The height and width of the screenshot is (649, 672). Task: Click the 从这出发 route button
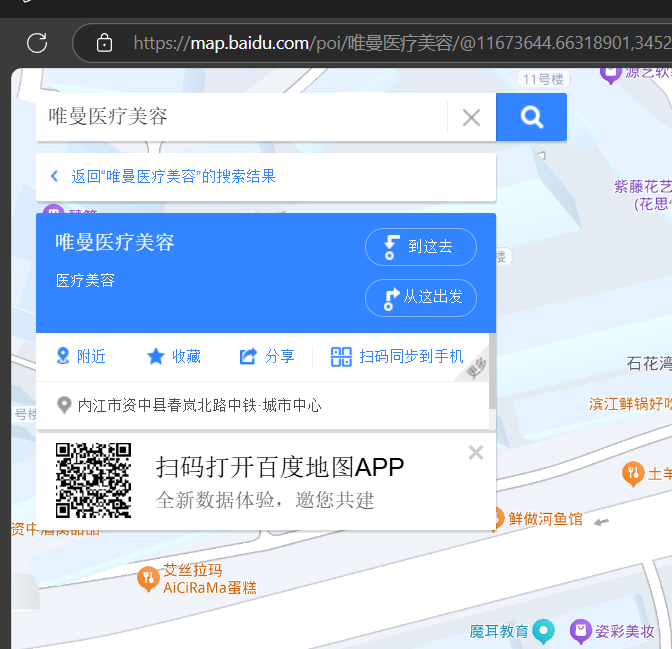click(420, 297)
